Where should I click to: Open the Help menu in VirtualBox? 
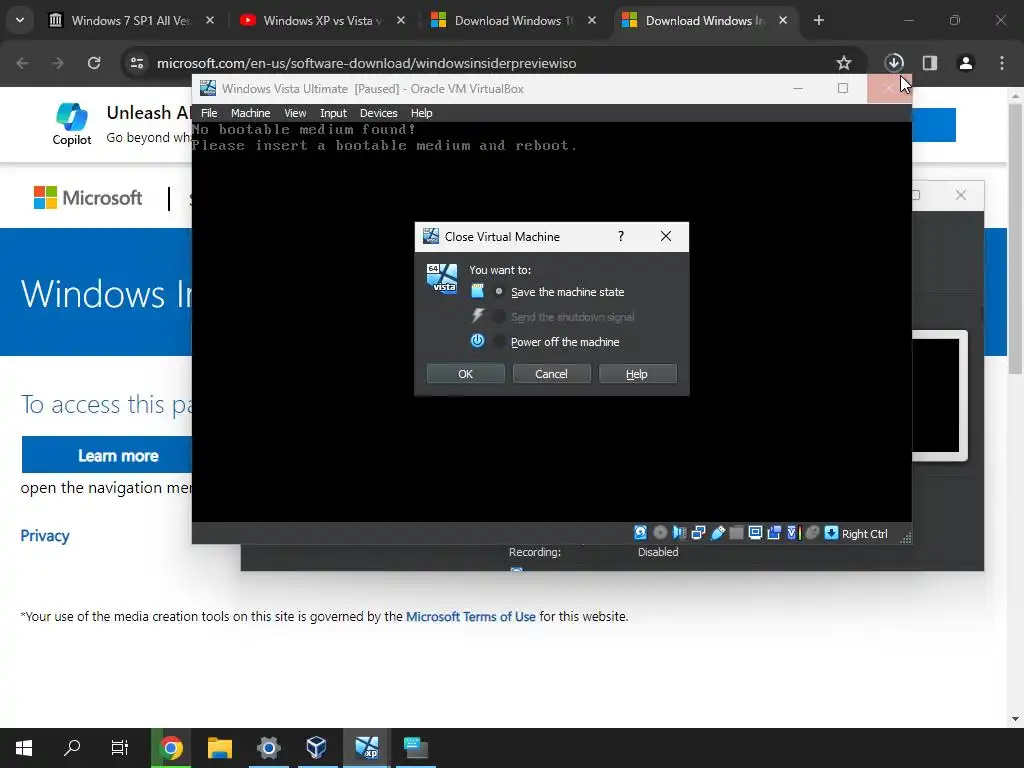(x=421, y=113)
